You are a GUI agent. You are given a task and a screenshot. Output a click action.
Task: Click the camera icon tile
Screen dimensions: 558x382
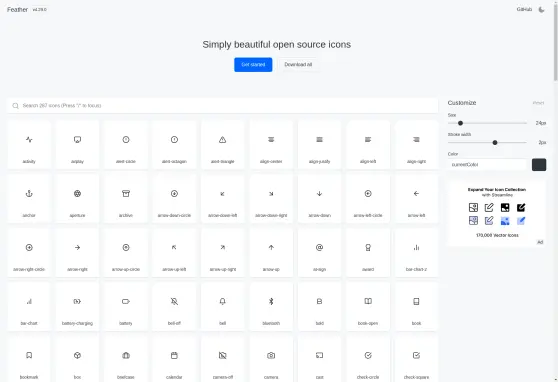(271, 359)
